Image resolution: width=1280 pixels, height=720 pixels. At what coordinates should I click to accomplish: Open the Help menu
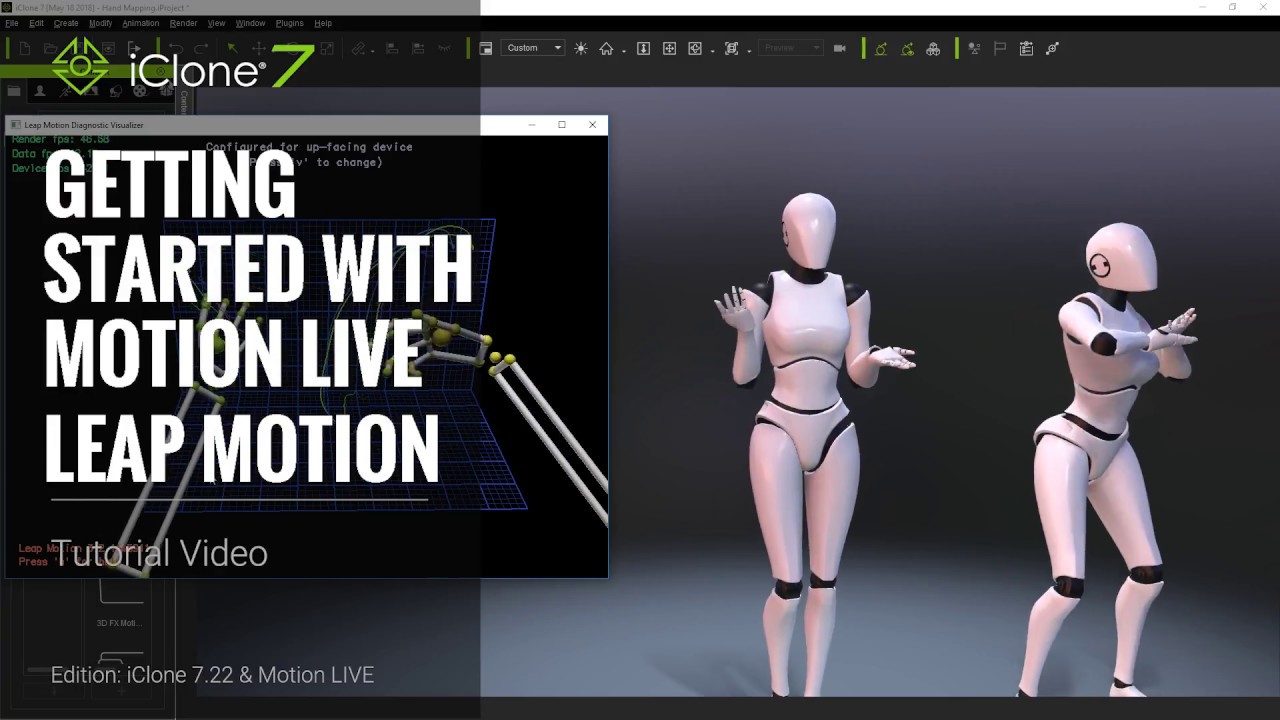click(x=323, y=23)
